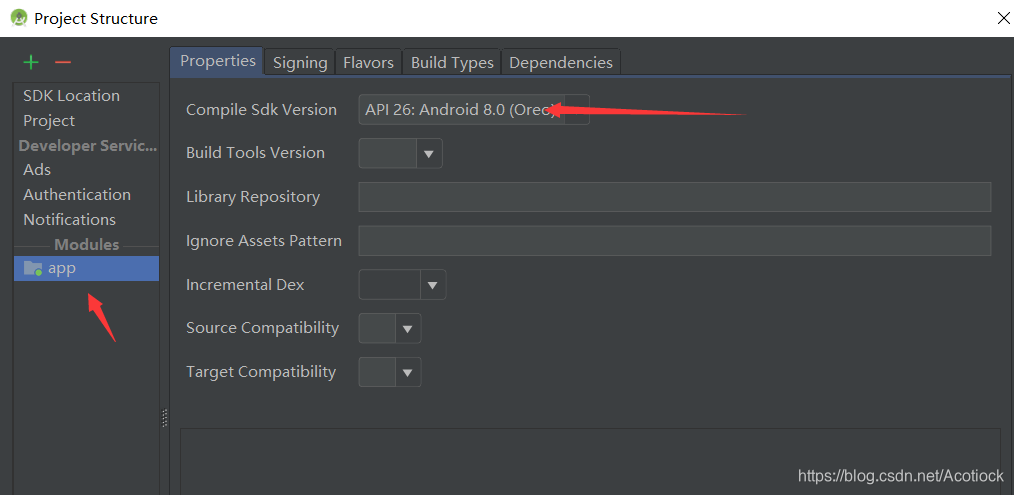Click the Ignore Assets Pattern input field
The image size is (1014, 495).
coord(674,241)
